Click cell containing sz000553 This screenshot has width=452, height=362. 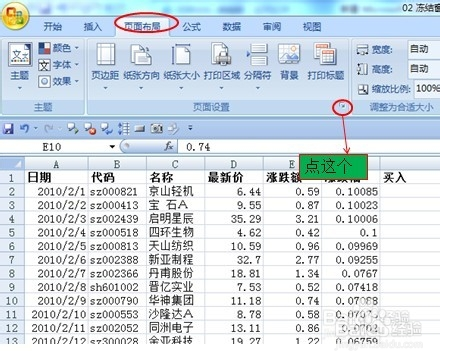117,314
